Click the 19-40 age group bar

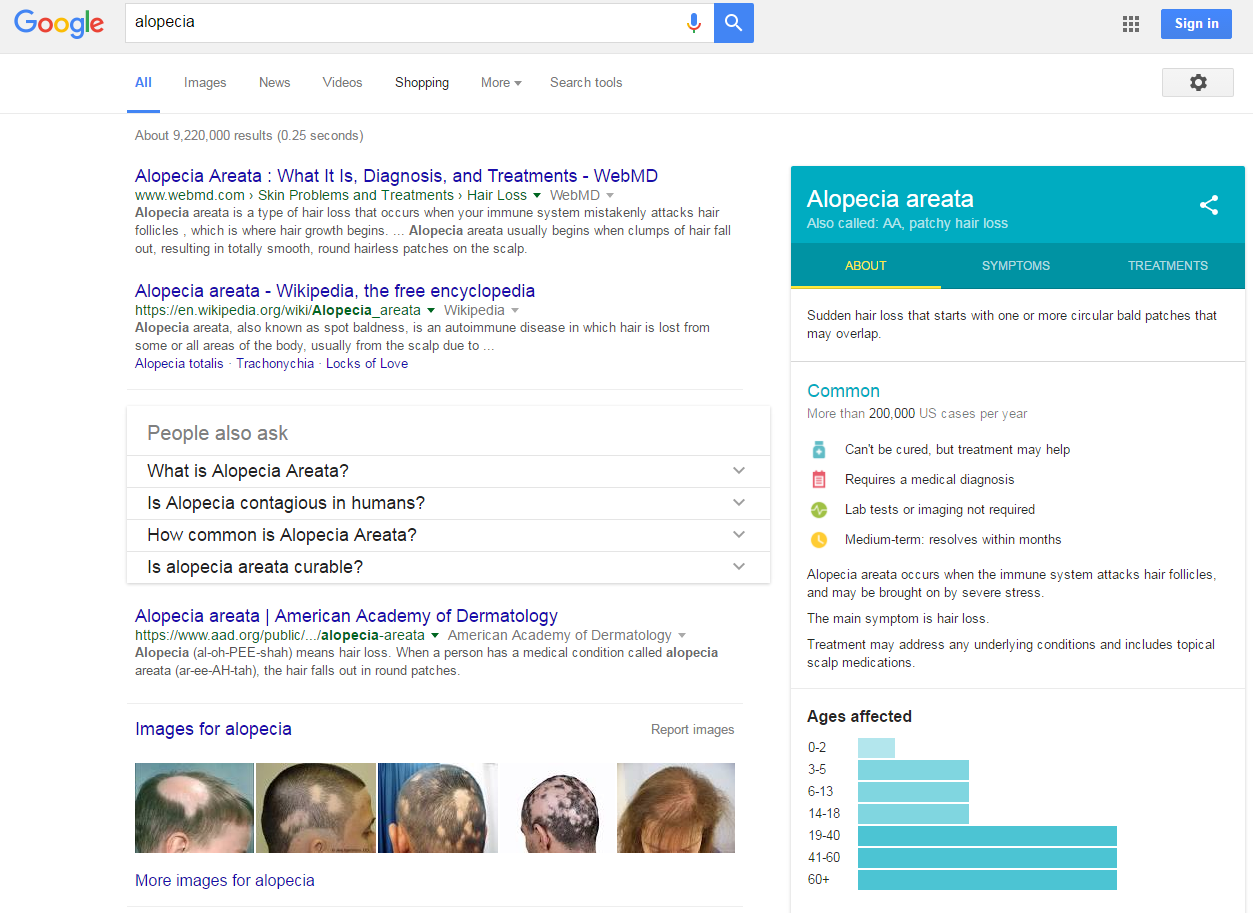pyautogui.click(x=987, y=836)
